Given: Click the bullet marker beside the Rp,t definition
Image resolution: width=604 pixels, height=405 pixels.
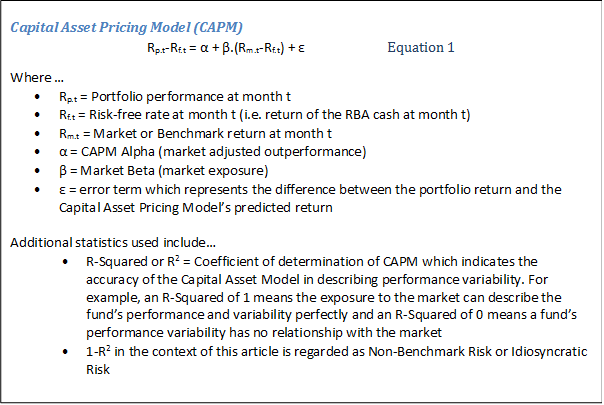Looking at the screenshot, I should (x=37, y=97).
